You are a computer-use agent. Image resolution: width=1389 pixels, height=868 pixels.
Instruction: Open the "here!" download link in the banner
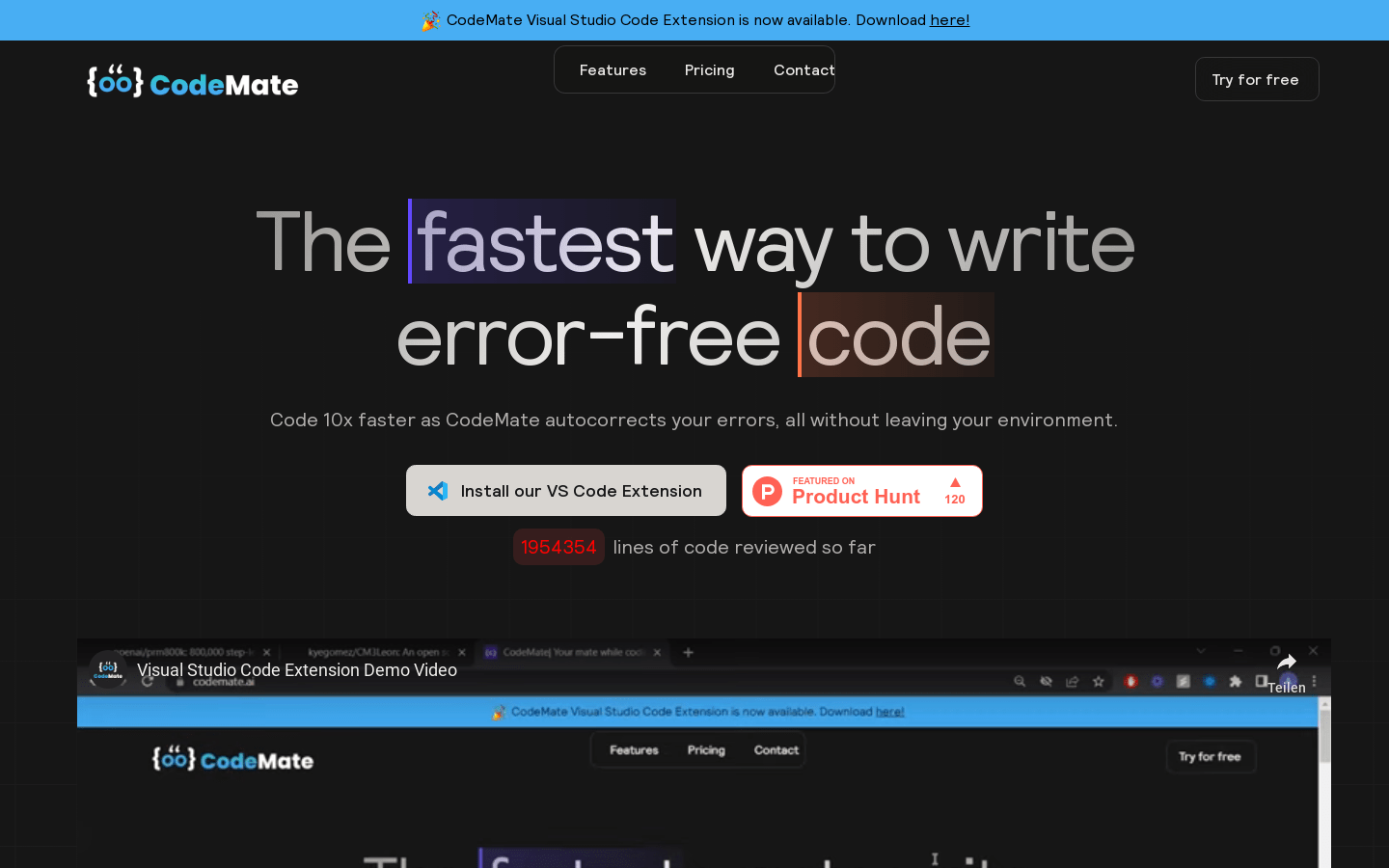coord(949,20)
